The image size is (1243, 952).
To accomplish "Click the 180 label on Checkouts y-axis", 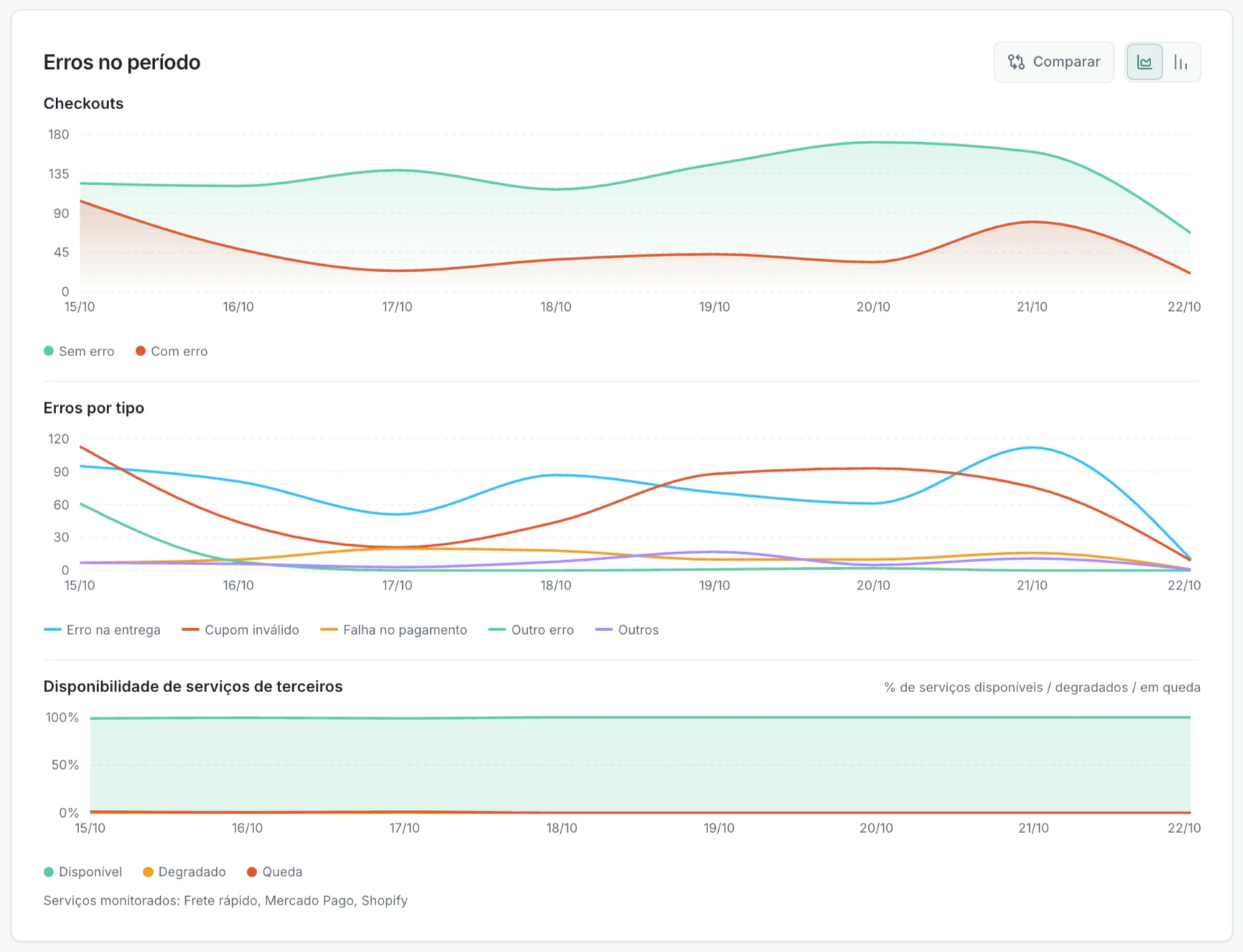I will (59, 134).
